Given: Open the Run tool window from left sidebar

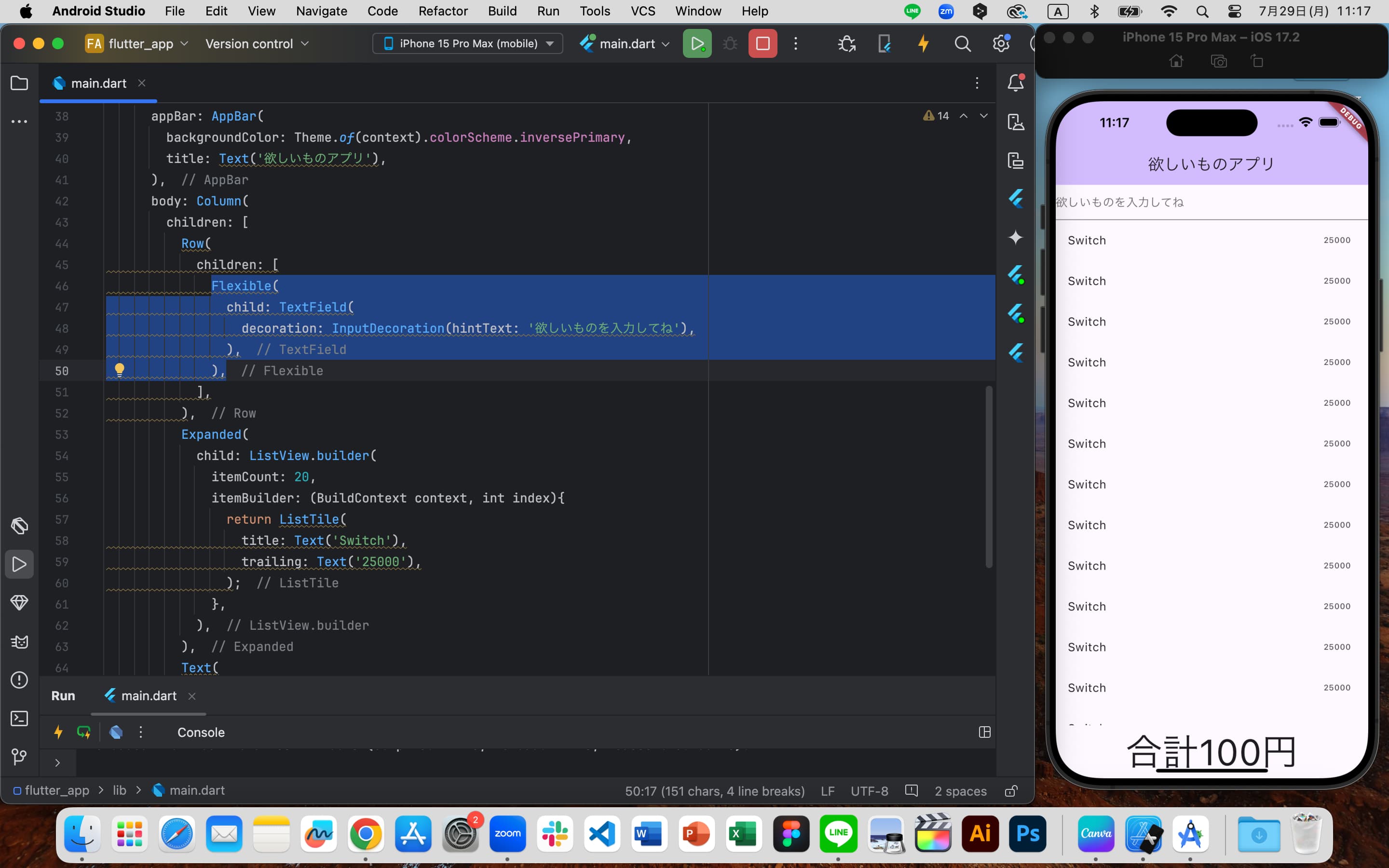Looking at the screenshot, I should [x=19, y=564].
